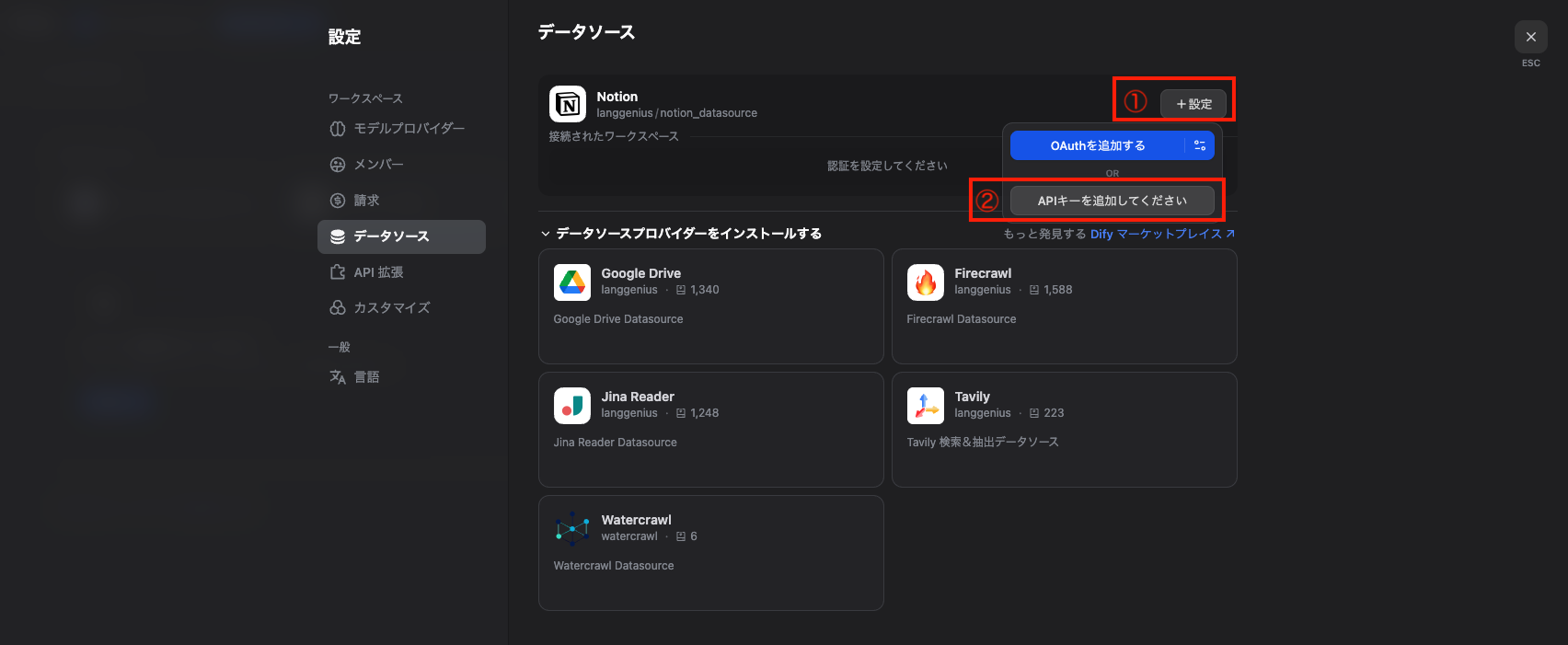Click the Notion title text
Viewport: 1568px width, 645px height.
(617, 97)
